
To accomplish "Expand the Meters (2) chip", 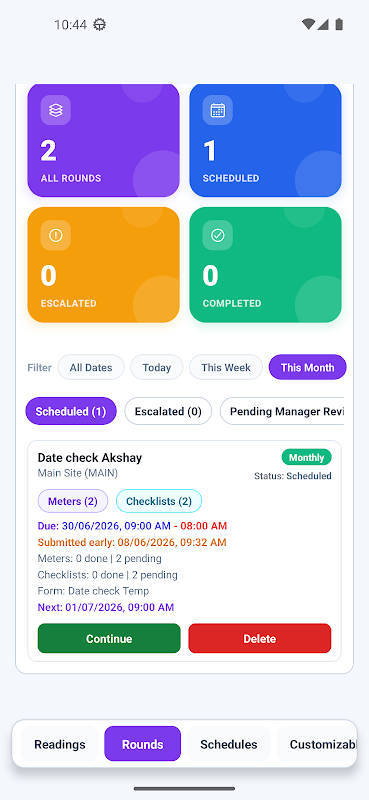I will [x=72, y=501].
